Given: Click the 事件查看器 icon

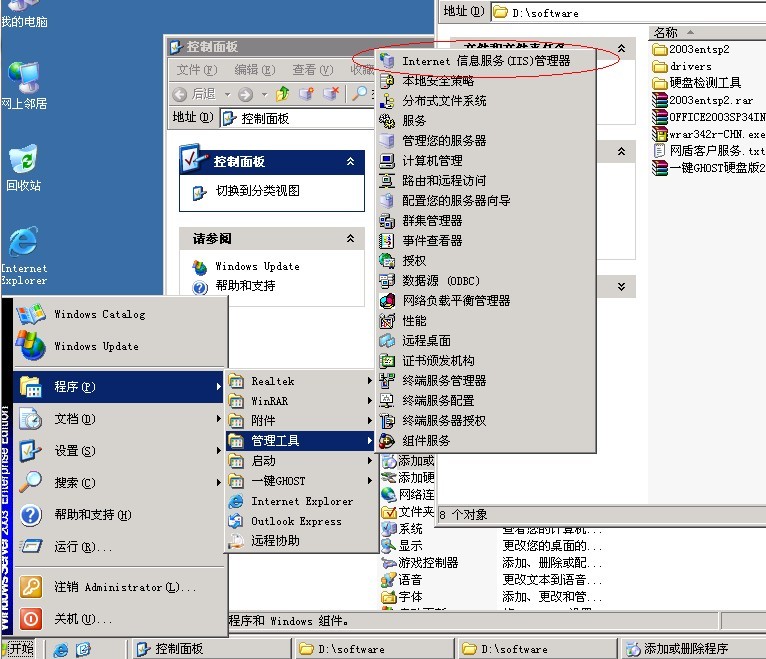Looking at the screenshot, I should 387,241.
